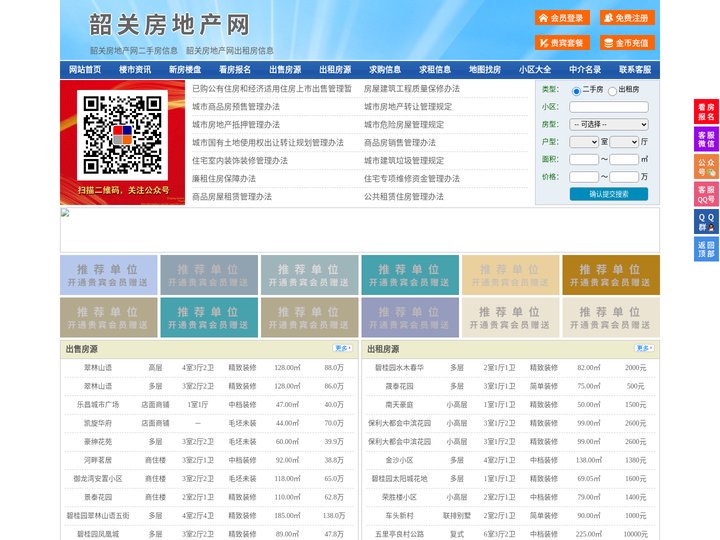Open 豪绅花苑 sale listing
This screenshot has height=540, width=720.
click(98, 441)
